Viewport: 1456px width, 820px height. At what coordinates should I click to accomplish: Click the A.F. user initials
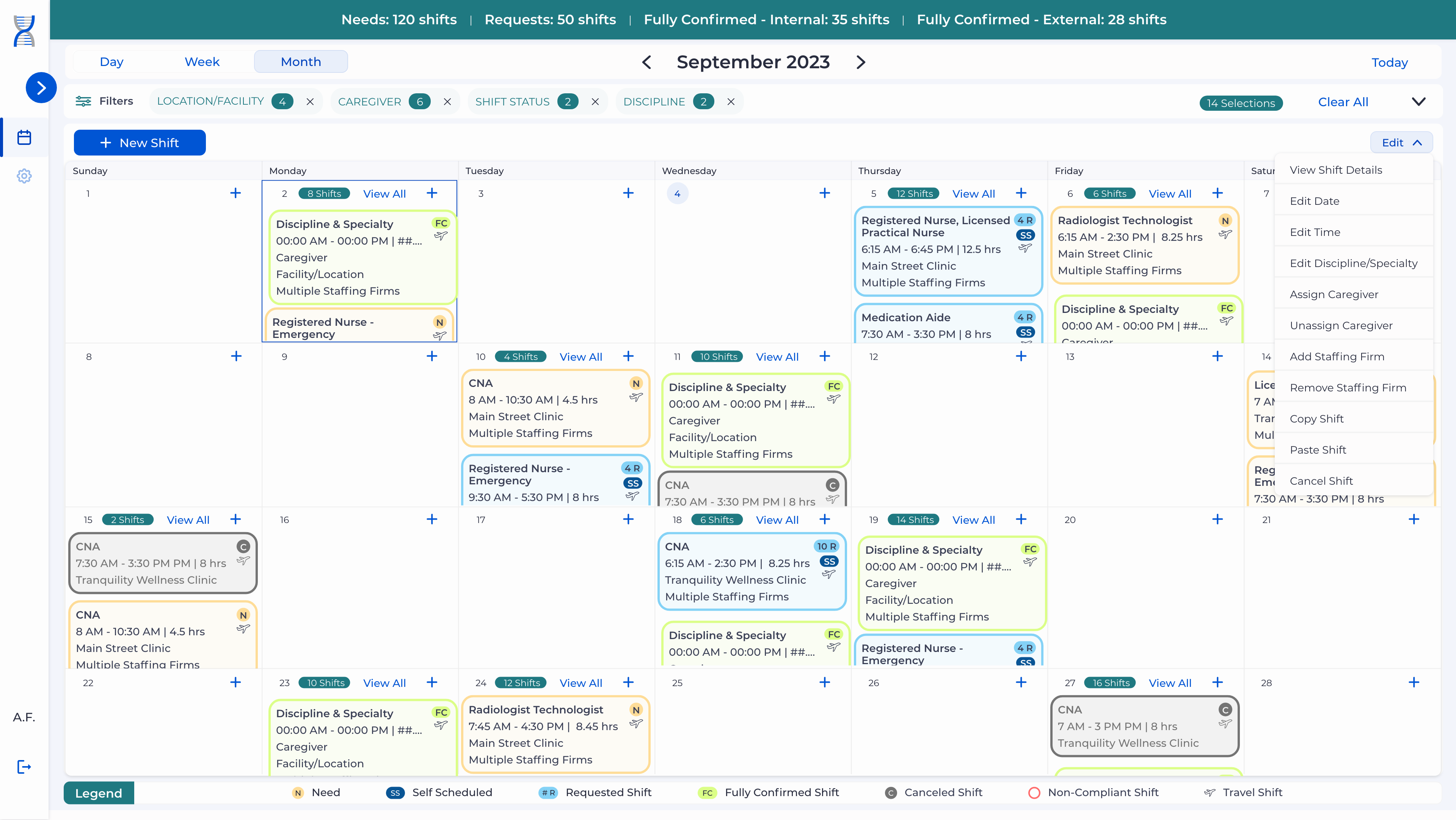tap(24, 717)
